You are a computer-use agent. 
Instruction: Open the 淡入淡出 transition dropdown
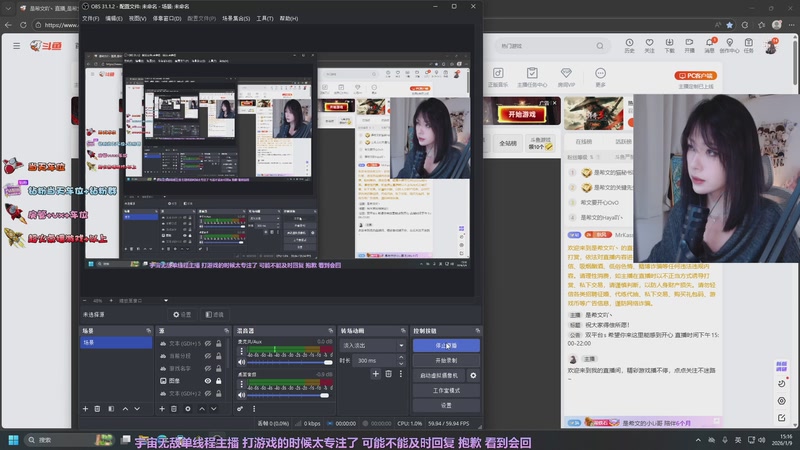coord(372,345)
